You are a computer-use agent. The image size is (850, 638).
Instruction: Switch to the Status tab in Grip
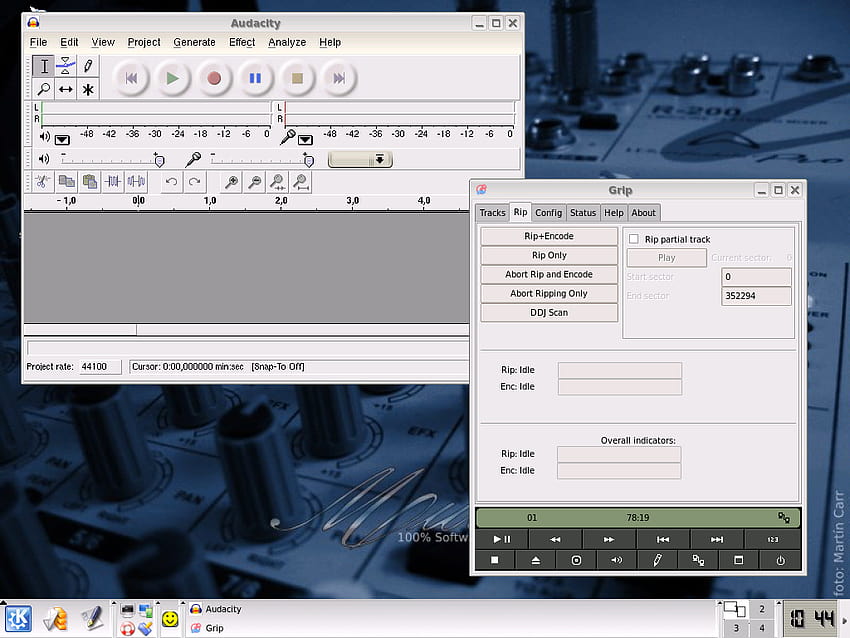point(583,213)
